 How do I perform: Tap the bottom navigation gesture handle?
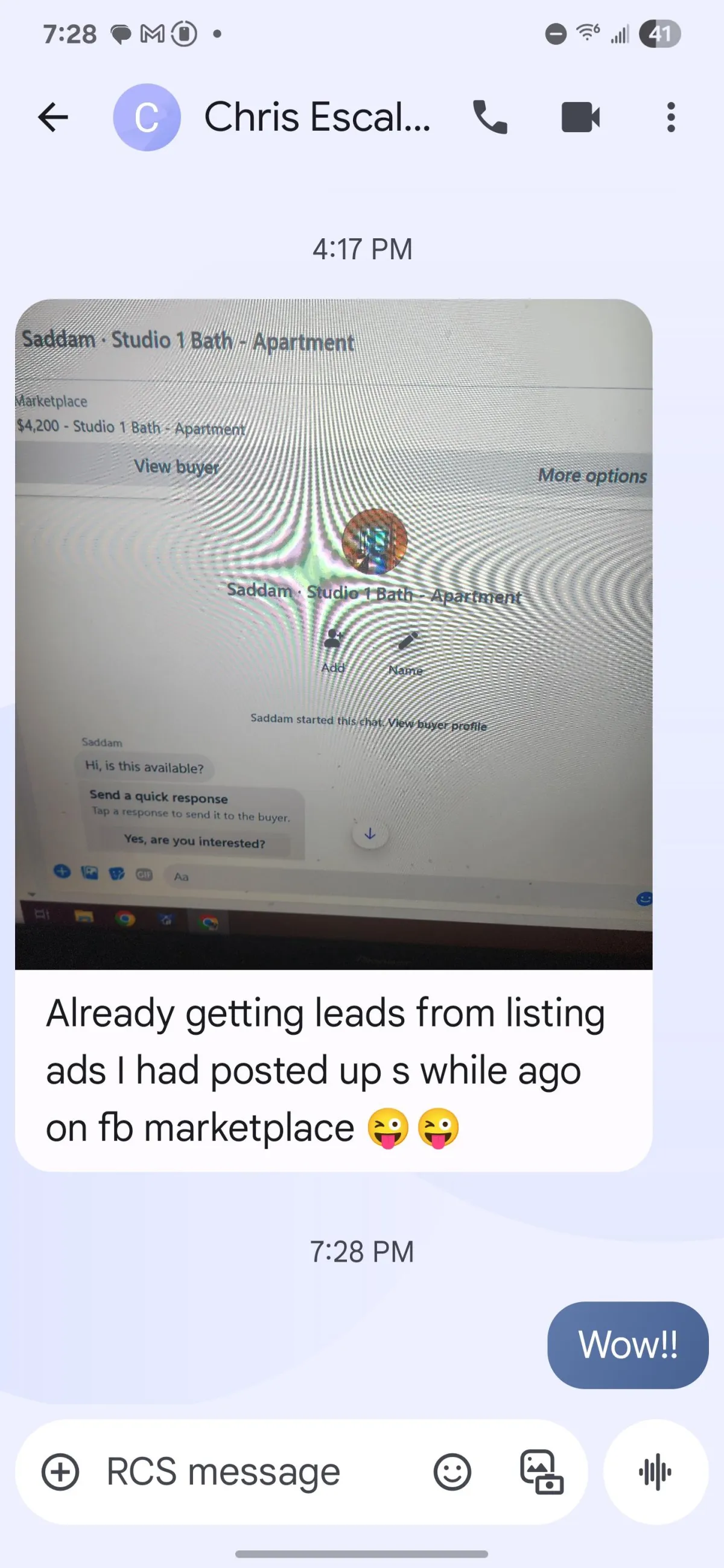[361, 1554]
